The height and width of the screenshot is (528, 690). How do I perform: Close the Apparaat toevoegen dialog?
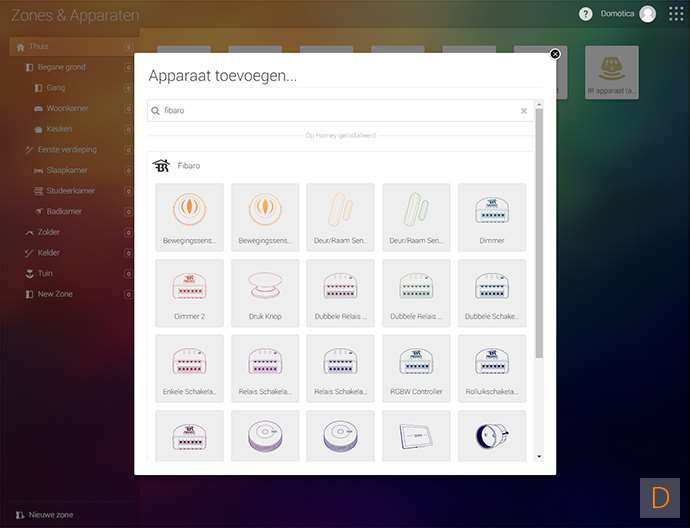pos(555,54)
